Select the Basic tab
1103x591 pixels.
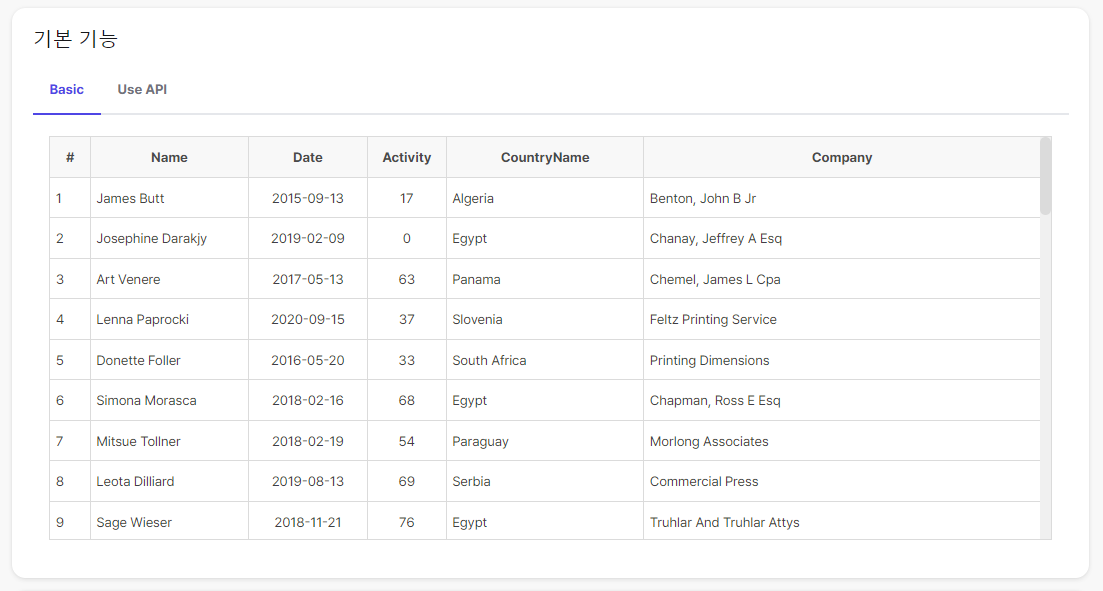click(x=67, y=89)
